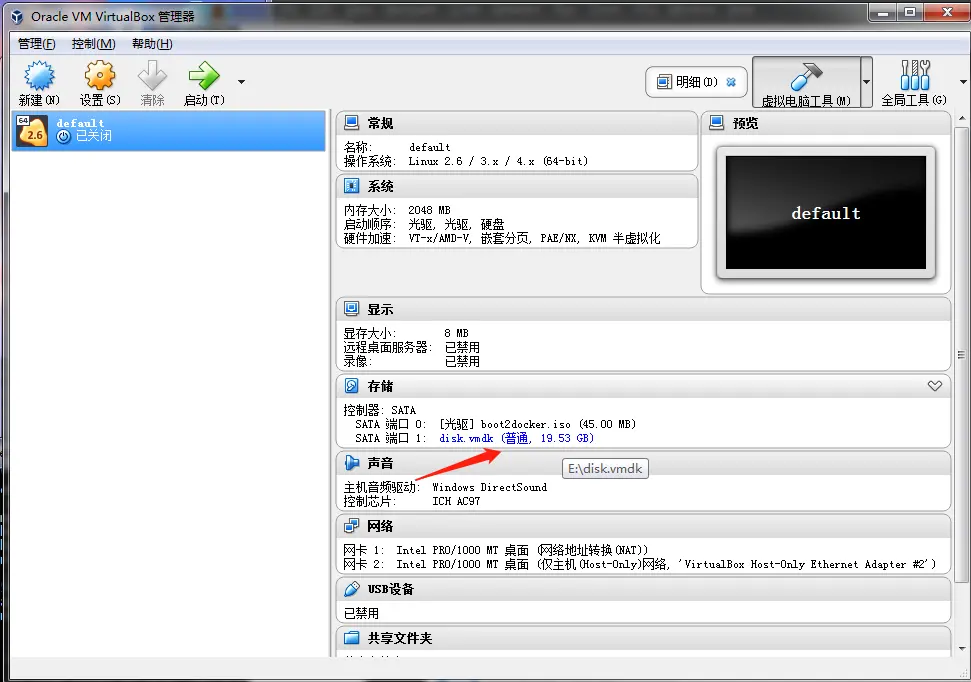The height and width of the screenshot is (682, 971).
Task: Open the 存储 section header link
Action: click(x=380, y=387)
